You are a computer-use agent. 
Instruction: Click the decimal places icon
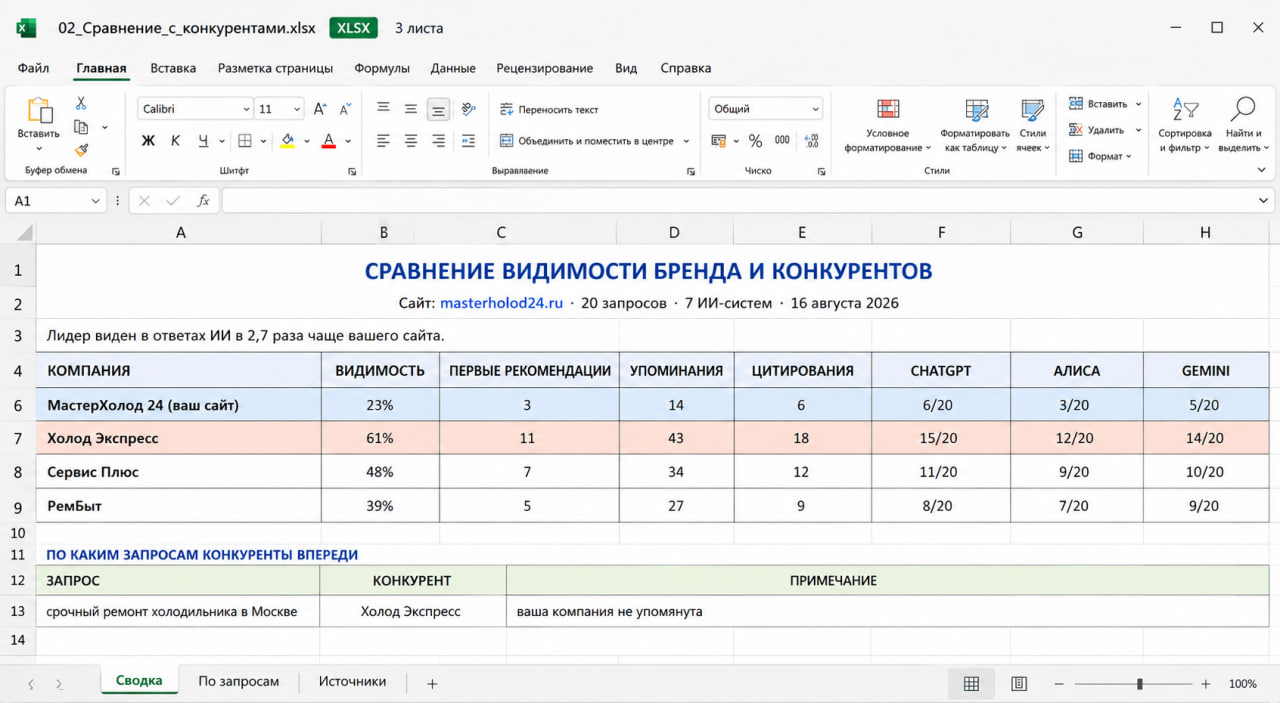811,141
